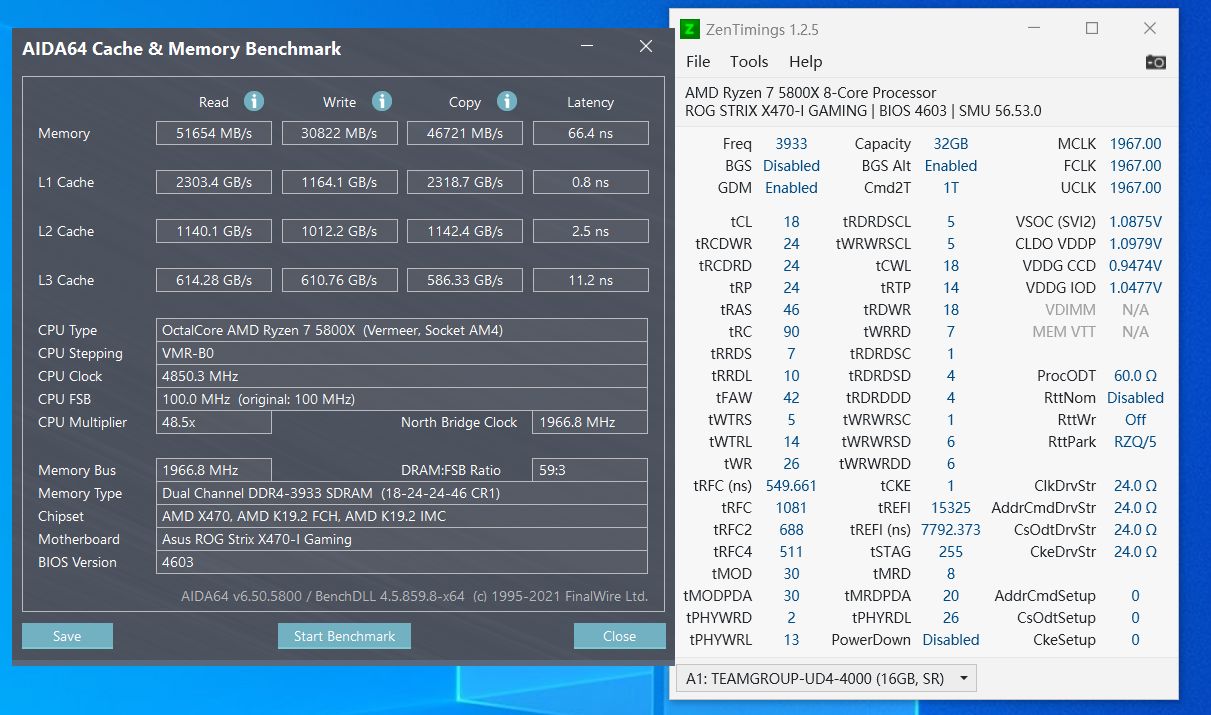Select the L3 Cache read speed field

(213, 280)
